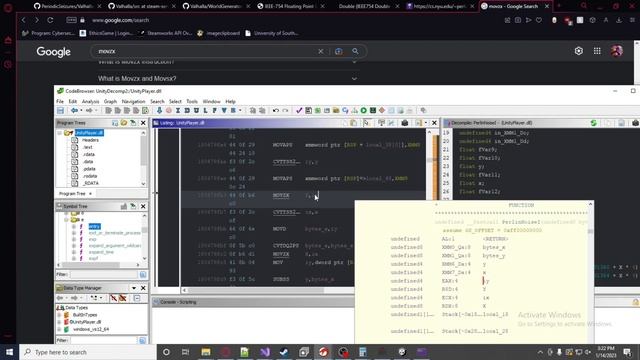Viewport: 640px width, 360px height.
Task: Open Google quick settings gear
Action: (579, 51)
